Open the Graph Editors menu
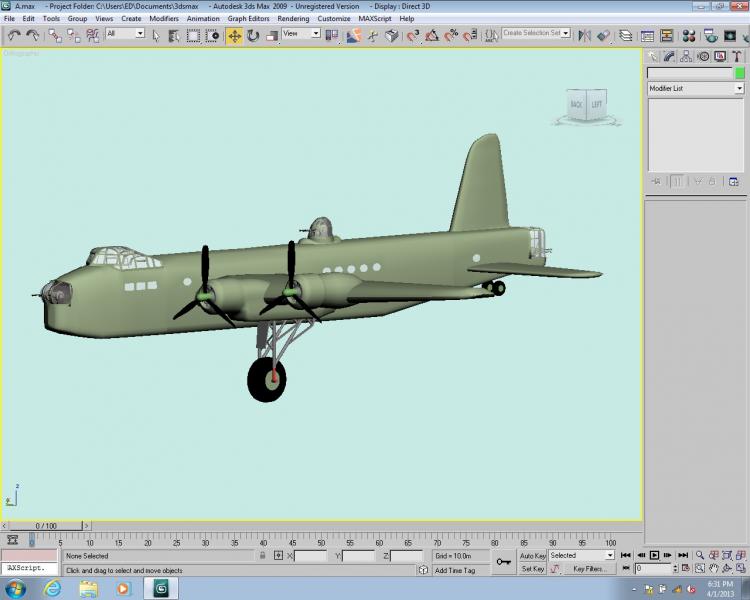Viewport: 750px width, 600px height. click(248, 19)
